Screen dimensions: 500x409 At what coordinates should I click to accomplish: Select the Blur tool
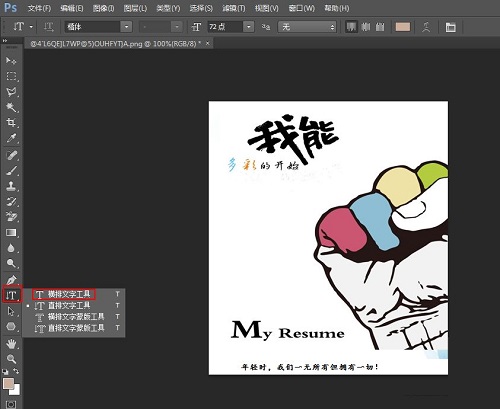pyautogui.click(x=11, y=248)
